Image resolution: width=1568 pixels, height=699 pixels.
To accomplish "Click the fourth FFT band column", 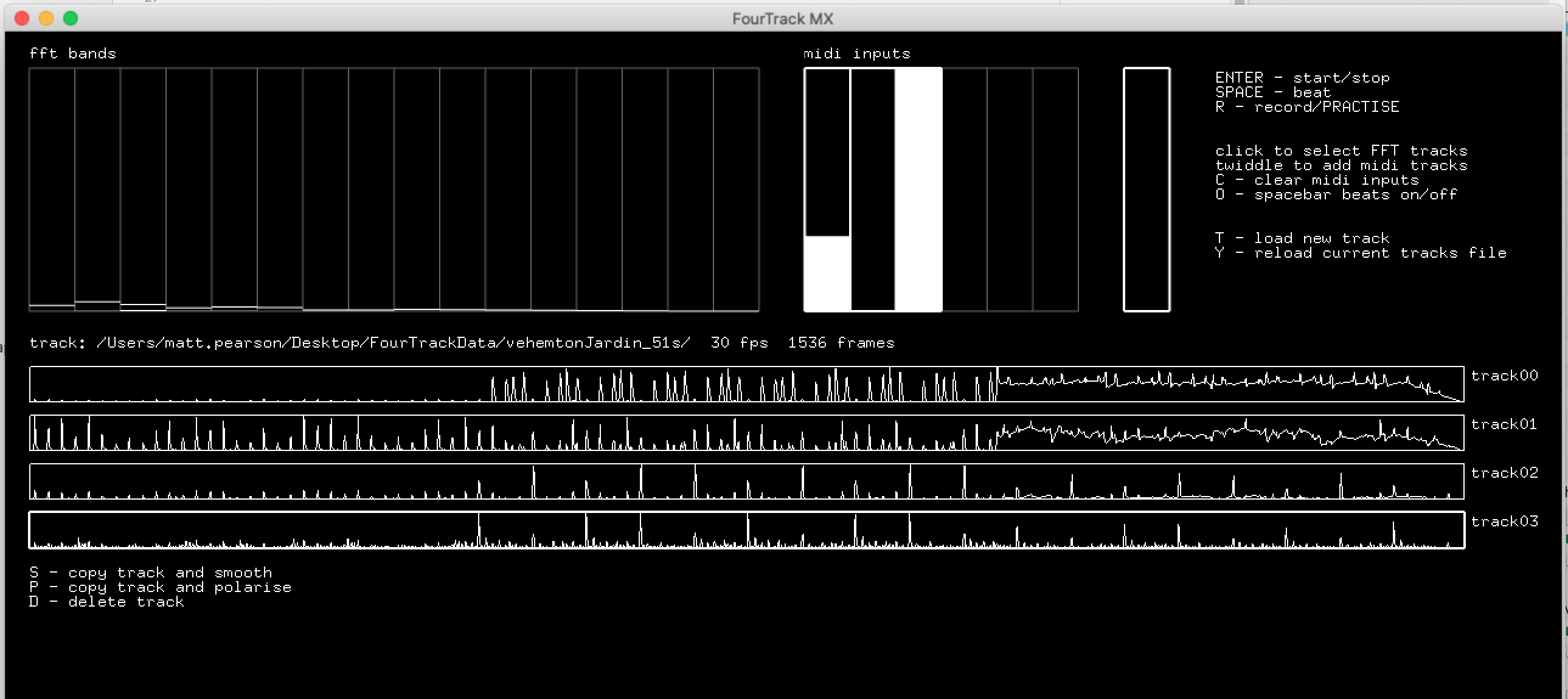I will [189, 188].
